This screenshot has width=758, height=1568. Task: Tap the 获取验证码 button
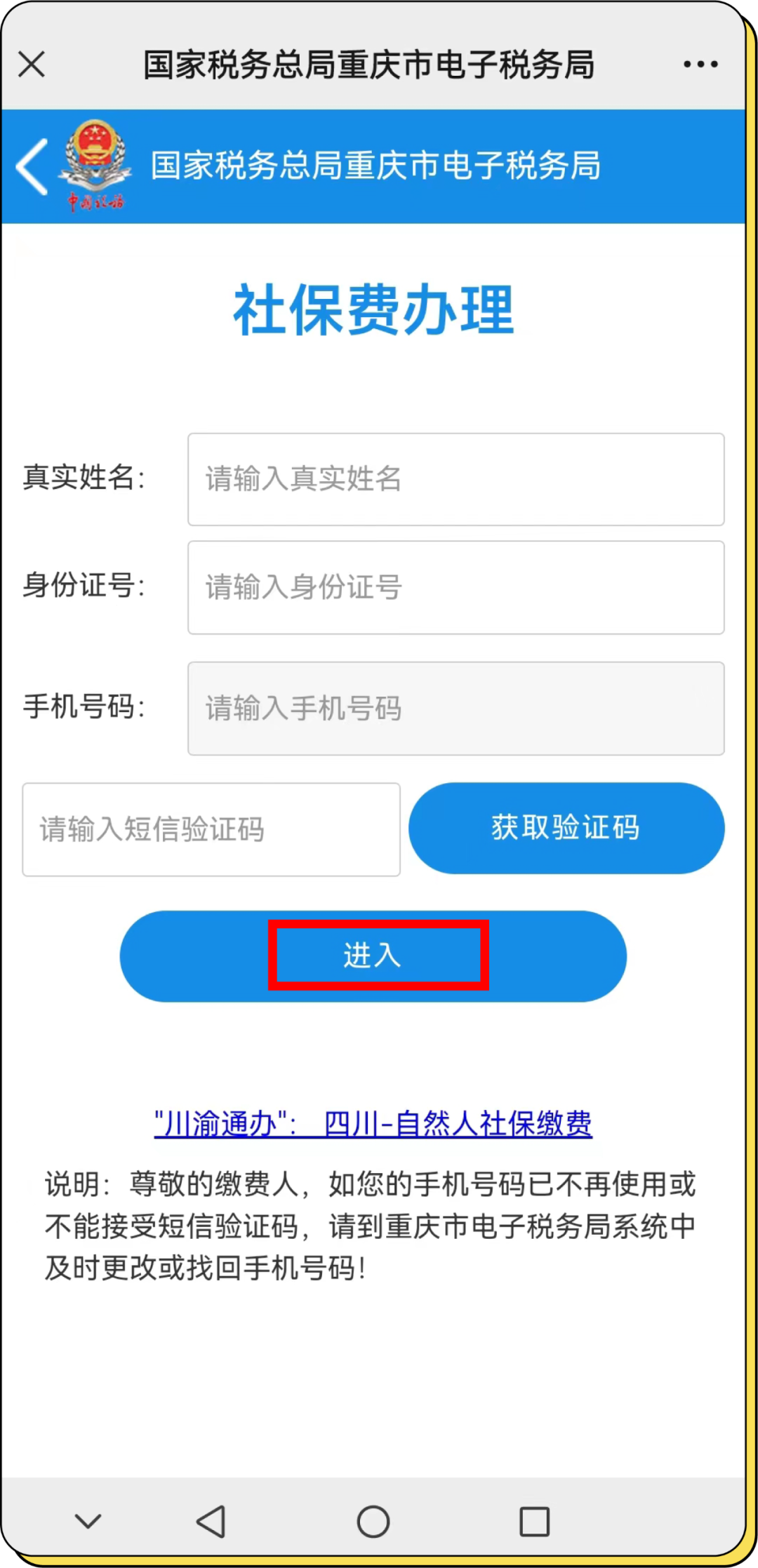[566, 828]
